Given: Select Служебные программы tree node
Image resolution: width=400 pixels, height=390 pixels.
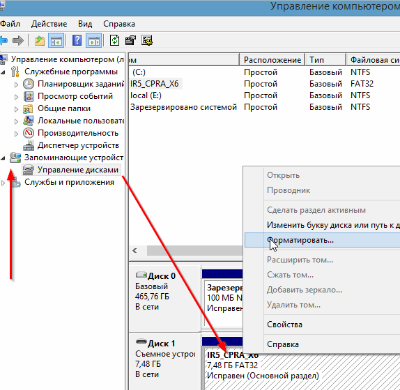Looking at the screenshot, I should [71, 72].
